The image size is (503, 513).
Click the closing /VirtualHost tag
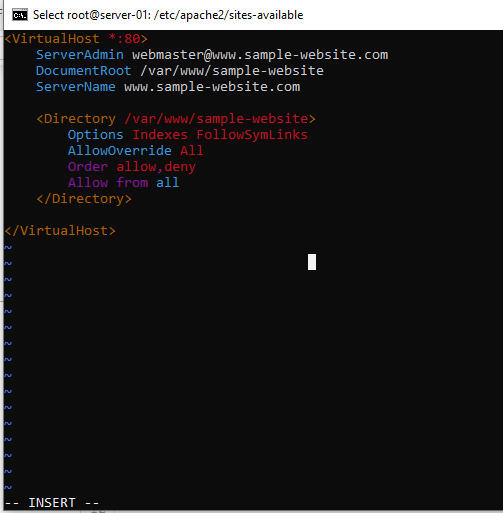pyautogui.click(x=60, y=231)
